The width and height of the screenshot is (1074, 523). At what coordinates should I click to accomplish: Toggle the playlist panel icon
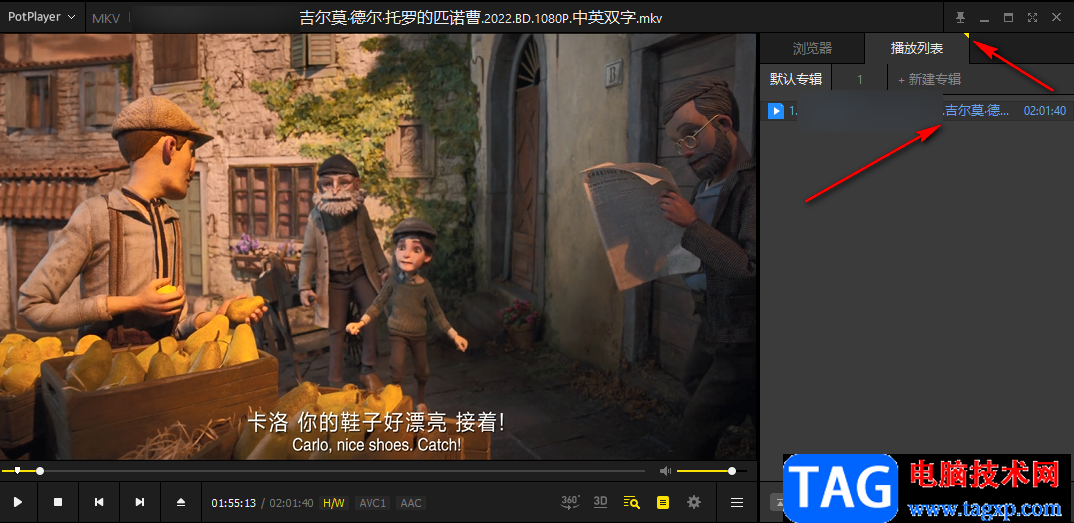pos(662,502)
